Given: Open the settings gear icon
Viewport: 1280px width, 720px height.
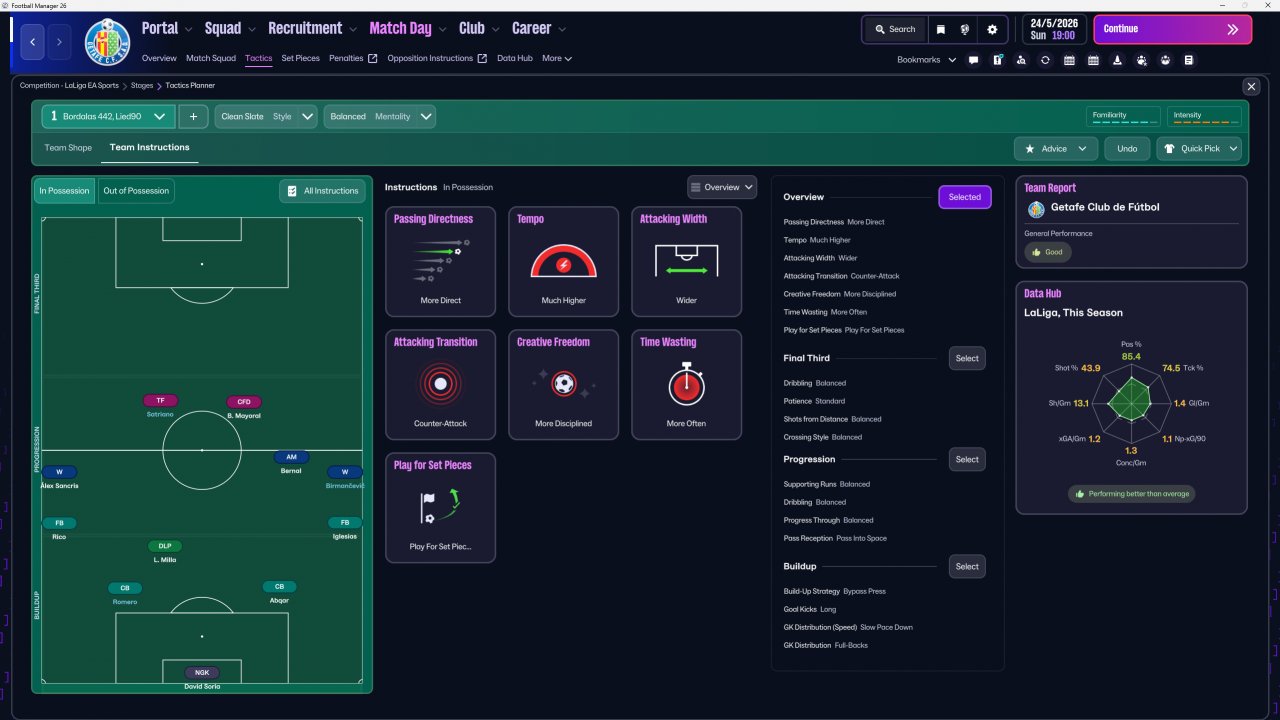Looking at the screenshot, I should (x=992, y=29).
